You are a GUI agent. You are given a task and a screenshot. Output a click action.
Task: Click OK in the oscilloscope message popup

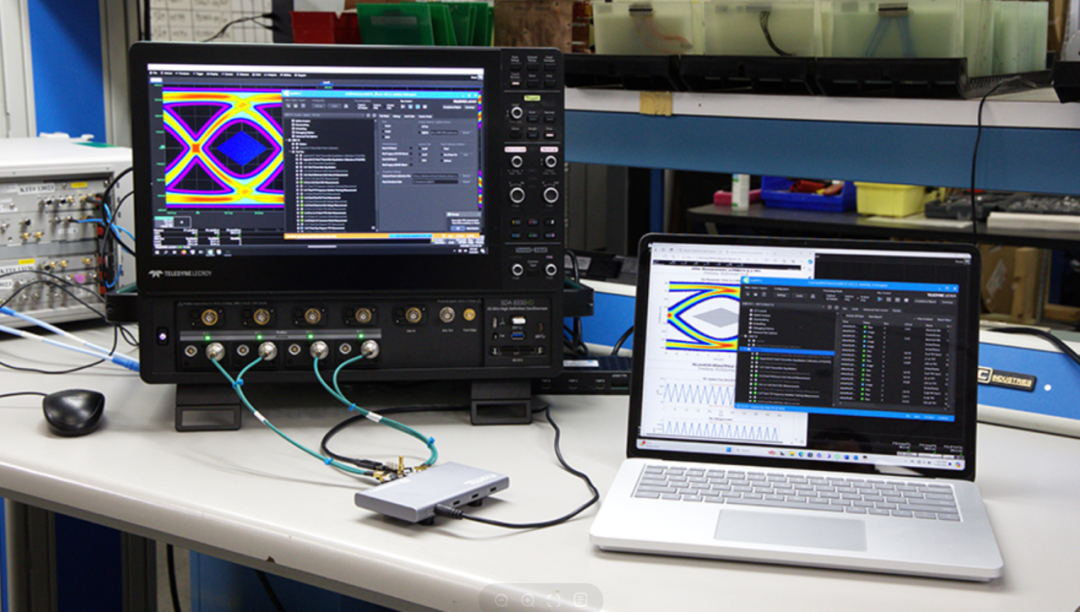(x=457, y=229)
